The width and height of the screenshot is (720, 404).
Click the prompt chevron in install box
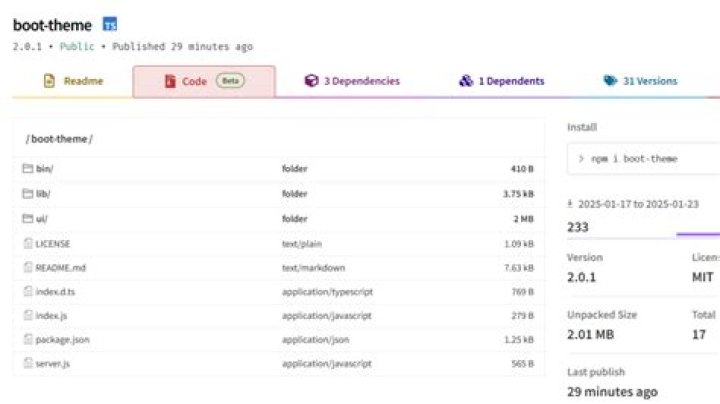[581, 159]
